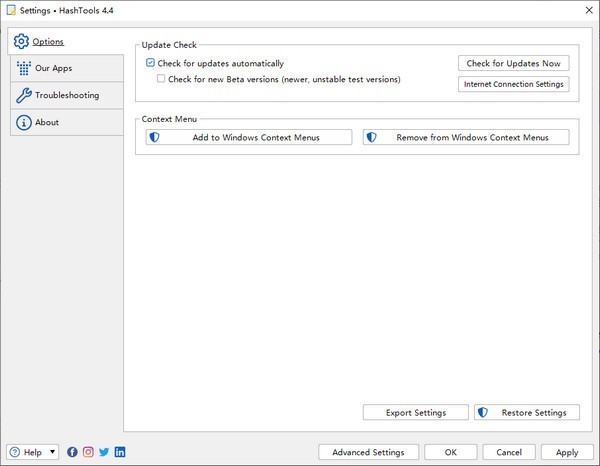Open Advanced Settings
The width and height of the screenshot is (600, 466).
coord(368,452)
